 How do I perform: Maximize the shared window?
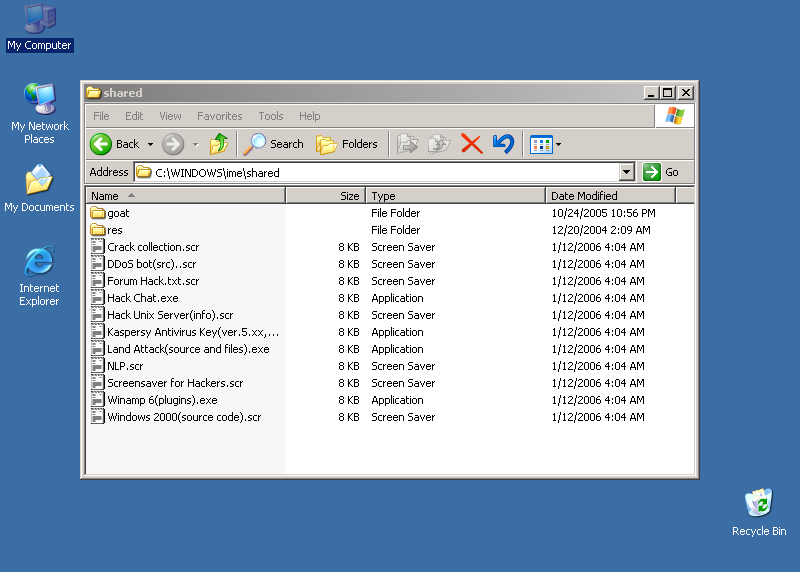click(667, 93)
